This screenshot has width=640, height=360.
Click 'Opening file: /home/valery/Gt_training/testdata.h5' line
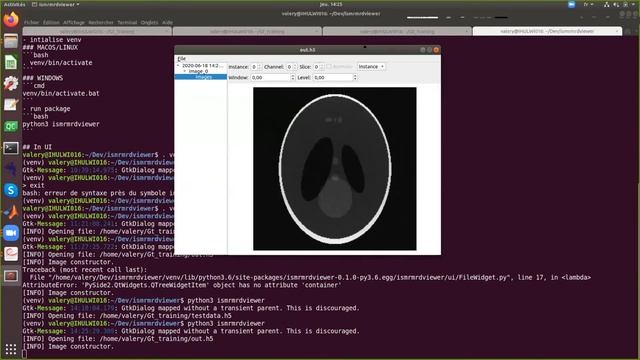coord(140,316)
